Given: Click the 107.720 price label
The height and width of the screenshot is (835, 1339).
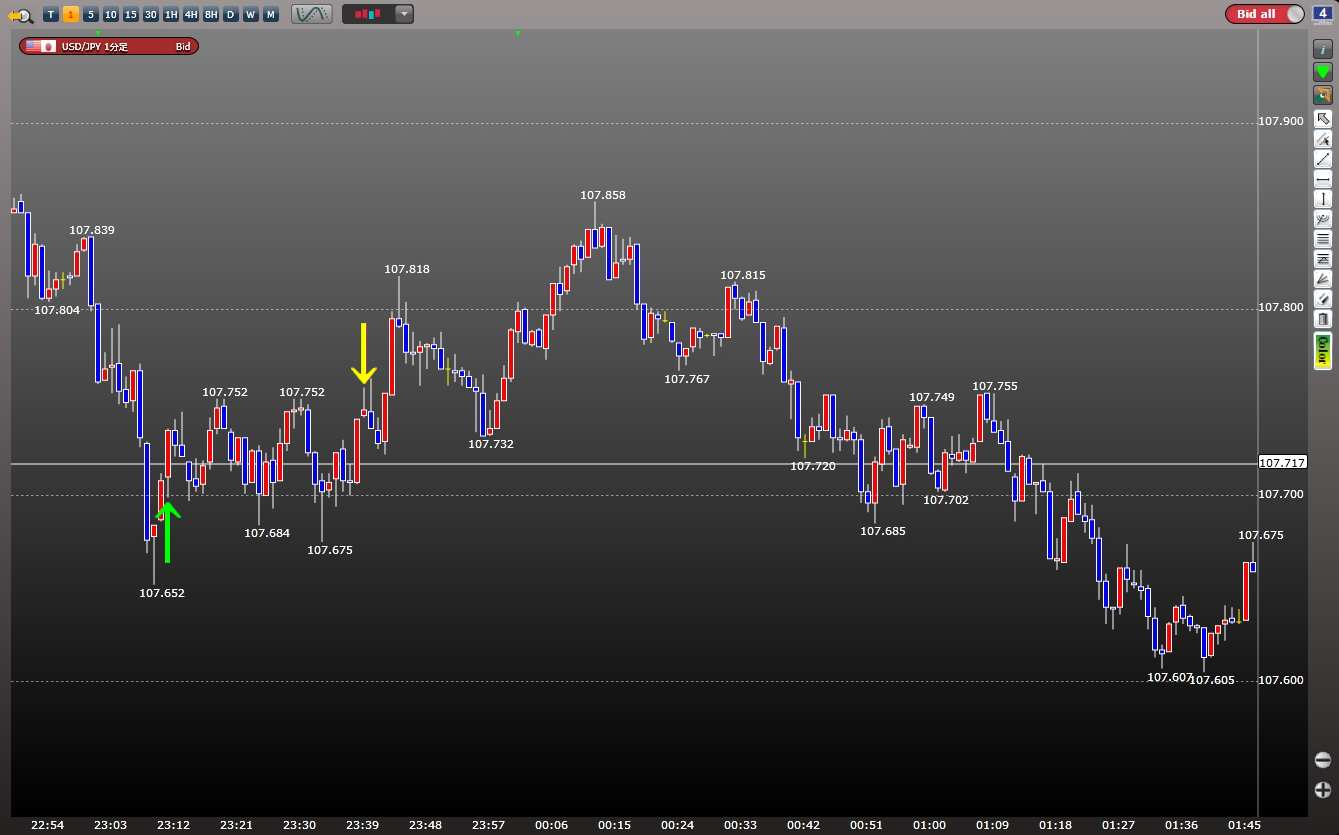Looking at the screenshot, I should [813, 466].
